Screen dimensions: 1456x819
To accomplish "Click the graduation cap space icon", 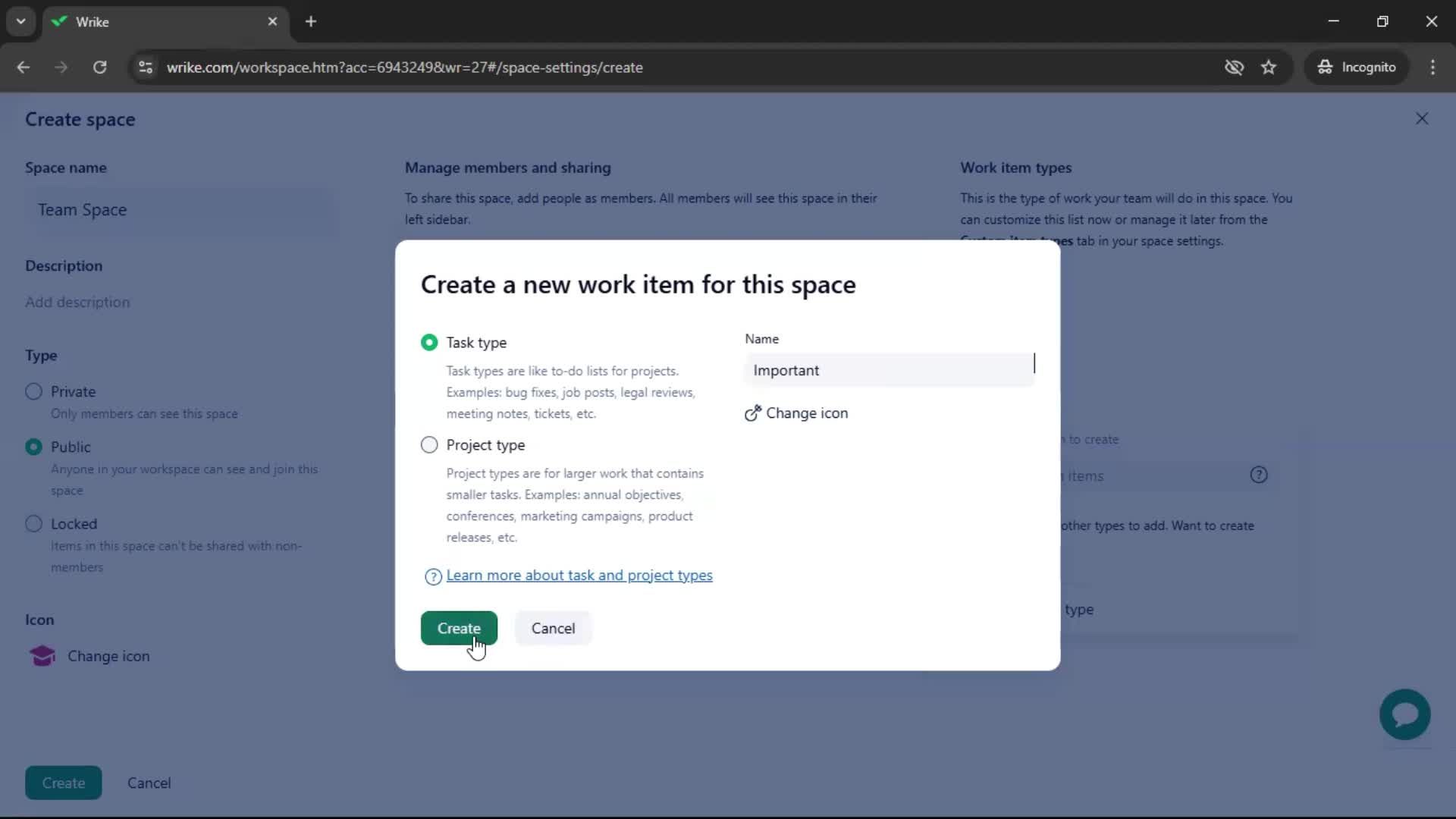I will [x=42, y=656].
